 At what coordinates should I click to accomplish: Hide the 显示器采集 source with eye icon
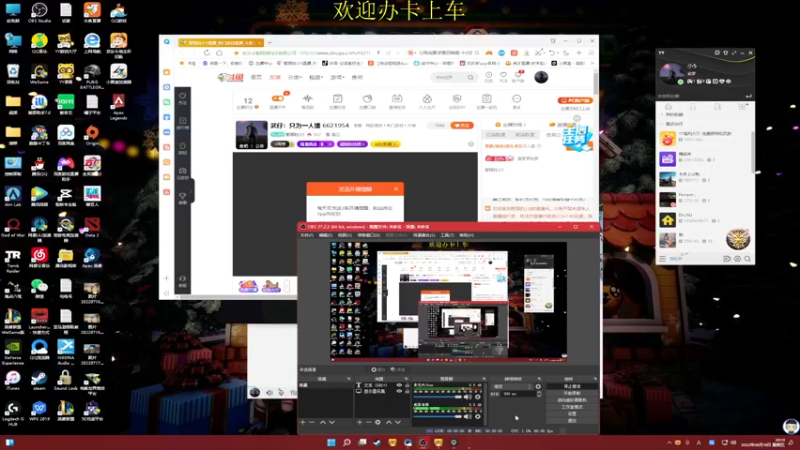pos(399,391)
